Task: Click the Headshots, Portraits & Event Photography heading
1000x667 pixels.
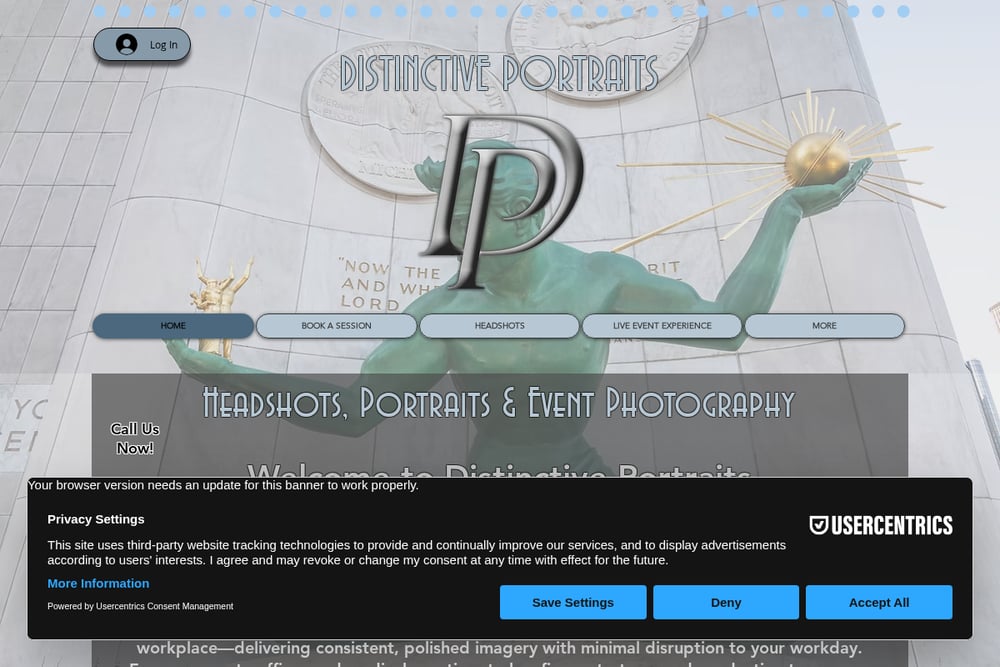Action: coord(499,403)
